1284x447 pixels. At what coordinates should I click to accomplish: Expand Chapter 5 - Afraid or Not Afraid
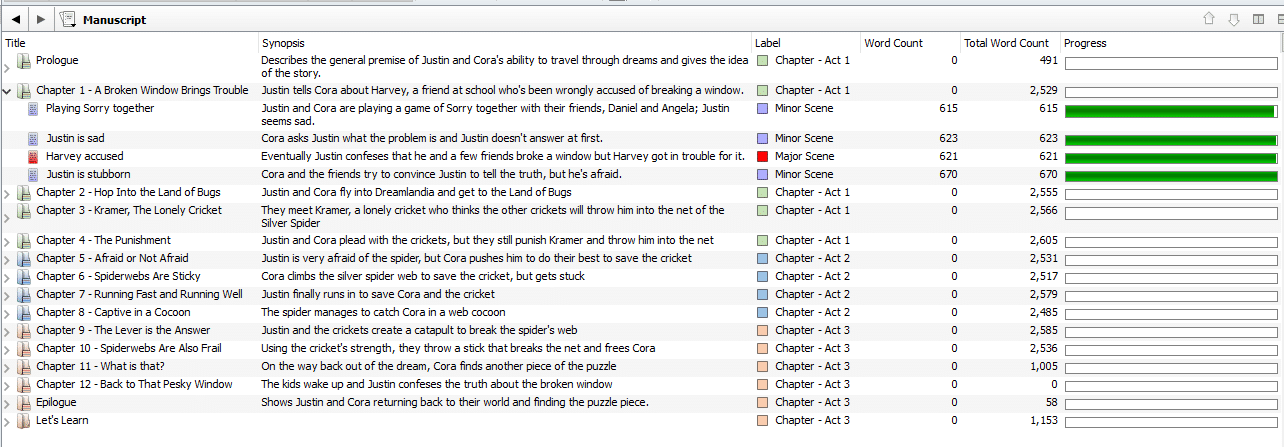pos(8,259)
